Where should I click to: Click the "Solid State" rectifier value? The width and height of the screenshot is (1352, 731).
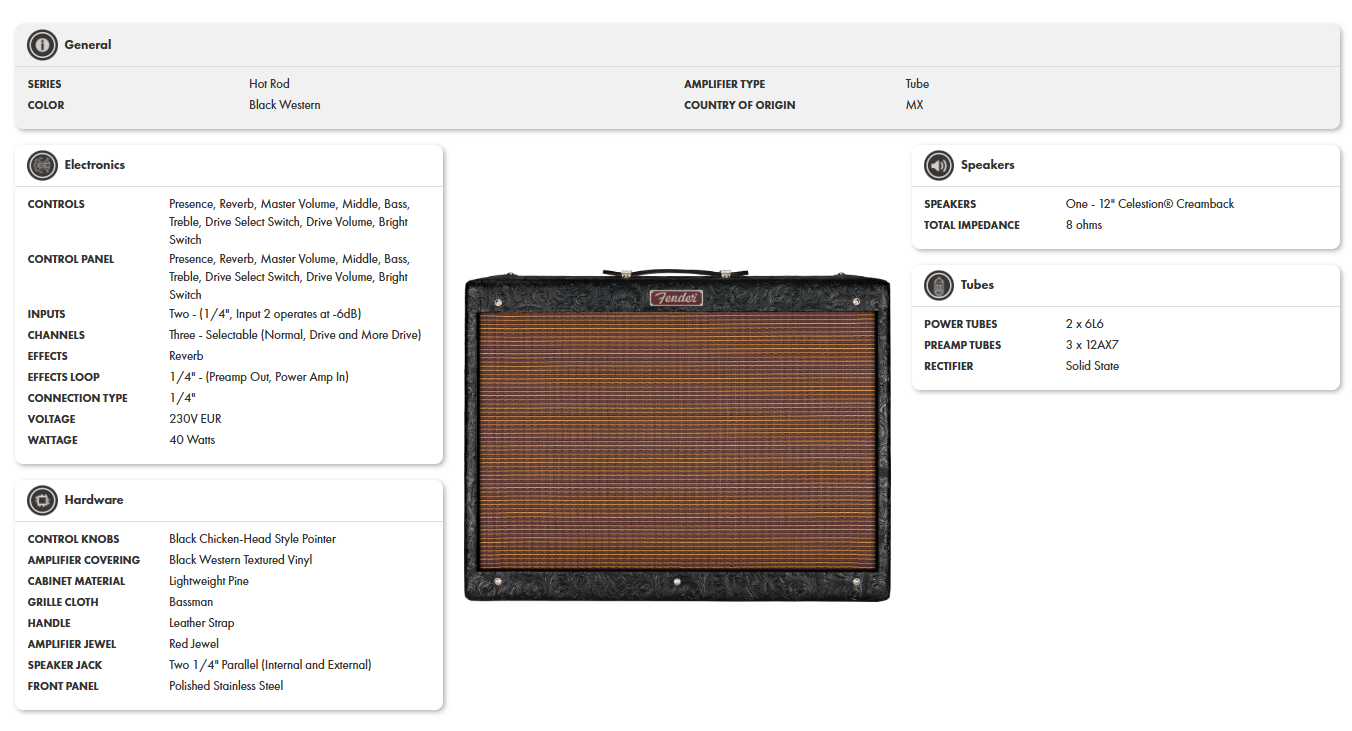pos(1092,366)
